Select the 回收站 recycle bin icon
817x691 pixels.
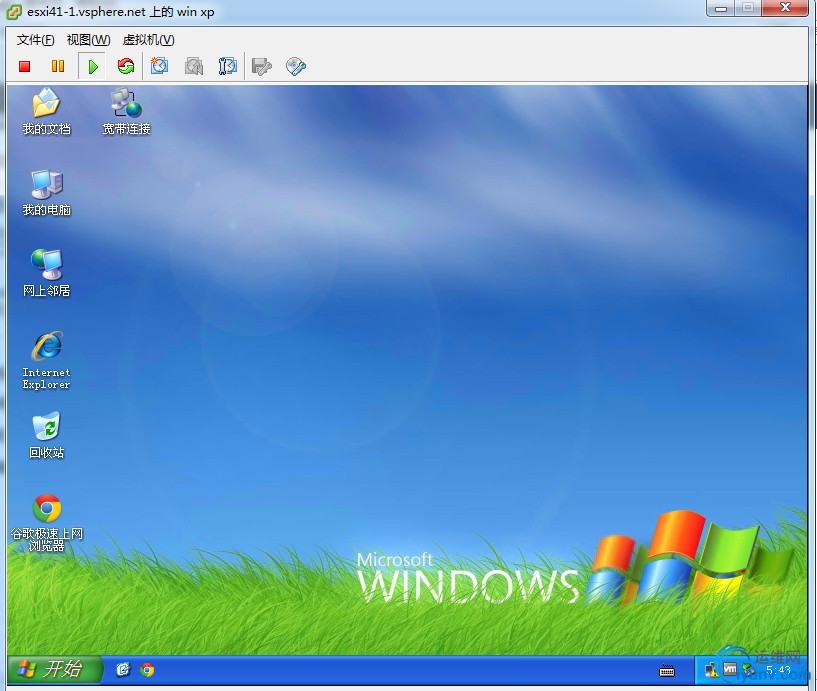(46, 436)
